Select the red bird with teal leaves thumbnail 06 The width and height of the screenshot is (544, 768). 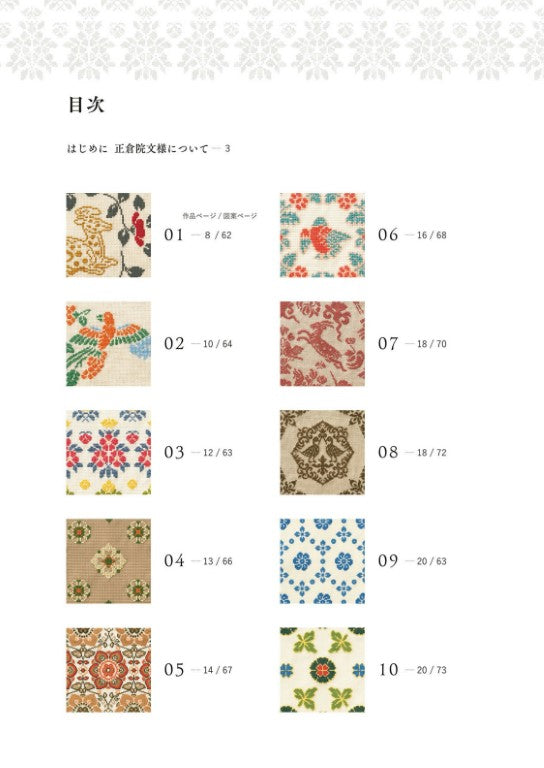click(x=322, y=235)
